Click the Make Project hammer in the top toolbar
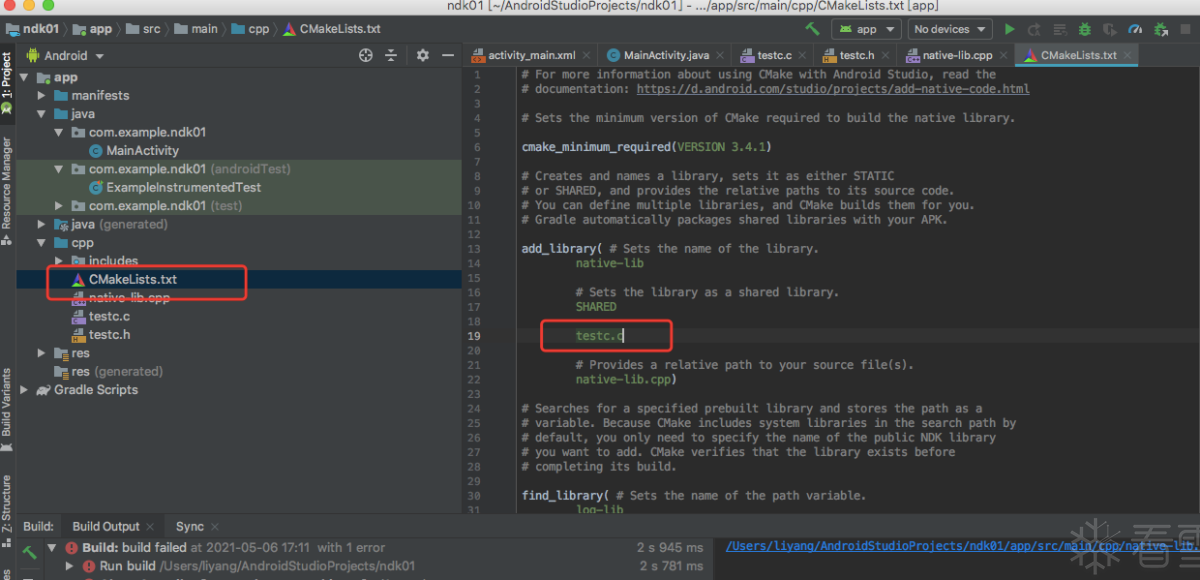This screenshot has width=1200, height=580. pos(812,29)
